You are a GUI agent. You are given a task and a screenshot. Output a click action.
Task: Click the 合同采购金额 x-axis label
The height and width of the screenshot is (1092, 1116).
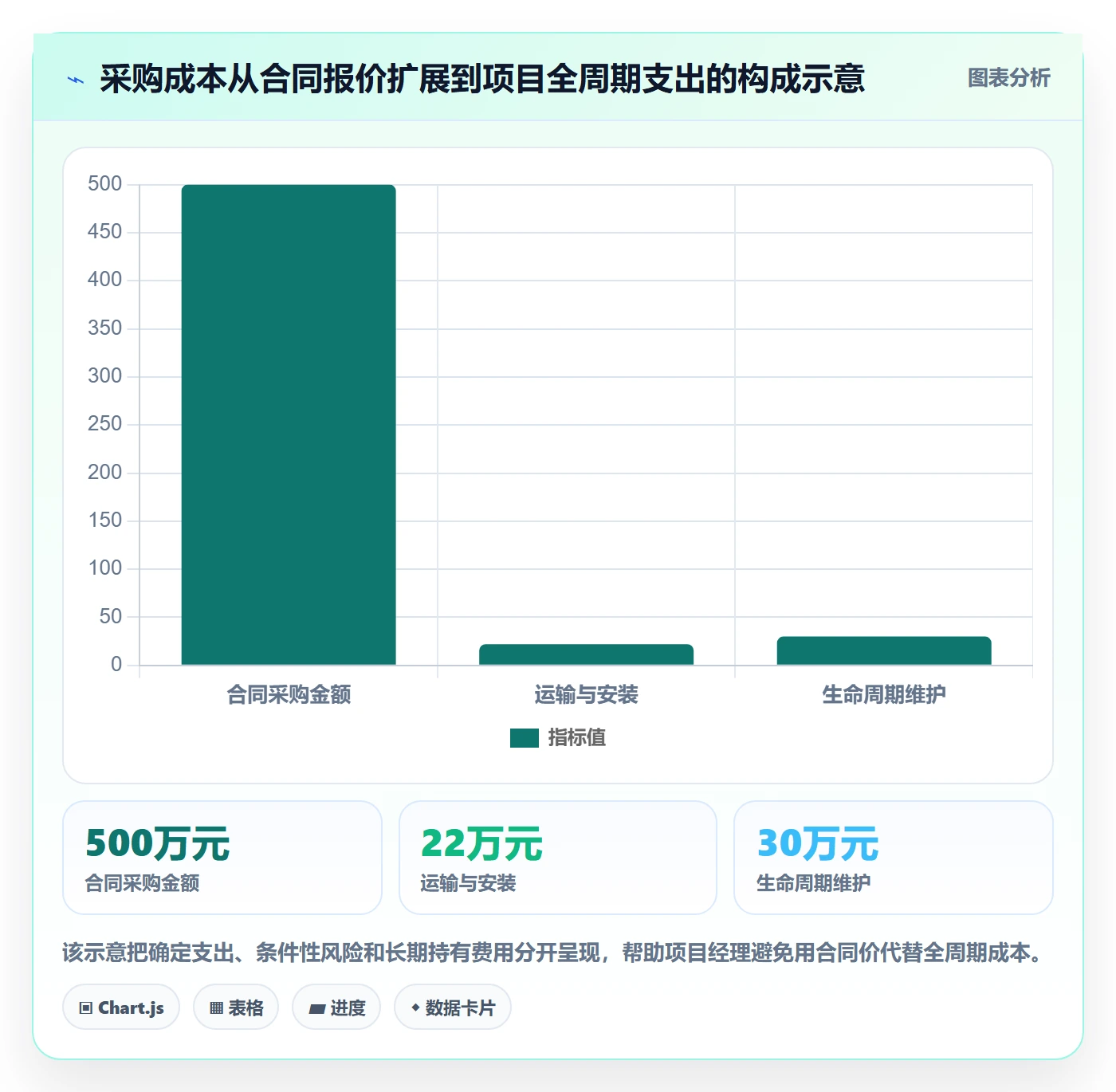pos(289,695)
